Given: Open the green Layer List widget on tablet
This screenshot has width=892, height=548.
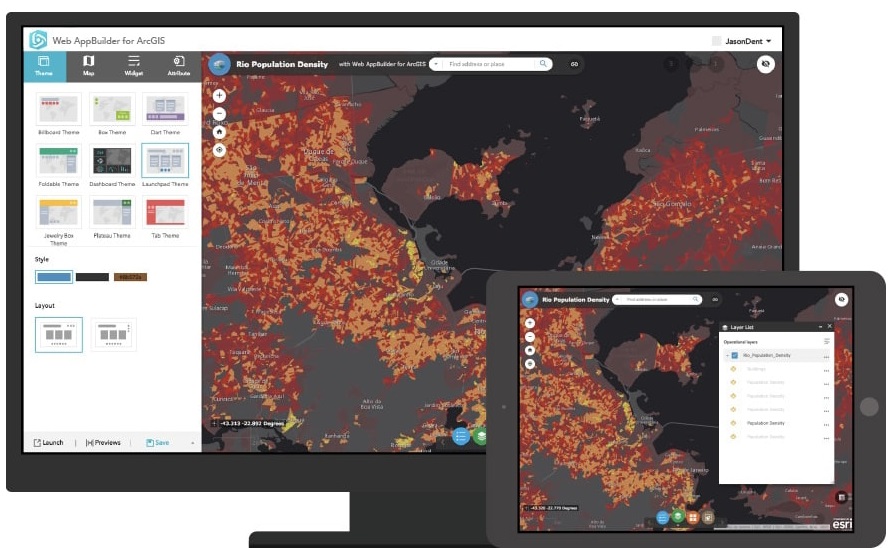Looking at the screenshot, I should coord(678,517).
